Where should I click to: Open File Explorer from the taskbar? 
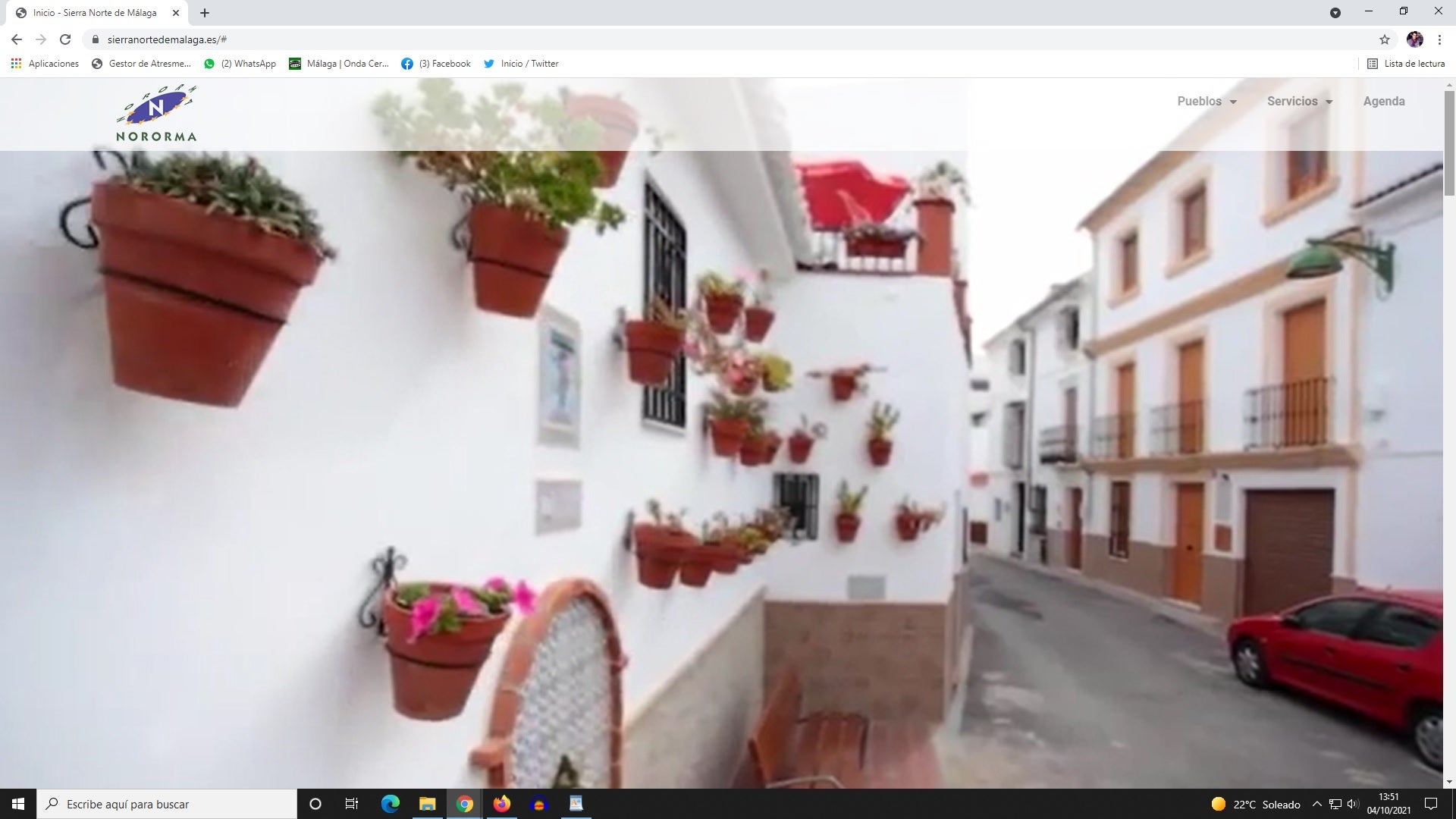tap(427, 803)
